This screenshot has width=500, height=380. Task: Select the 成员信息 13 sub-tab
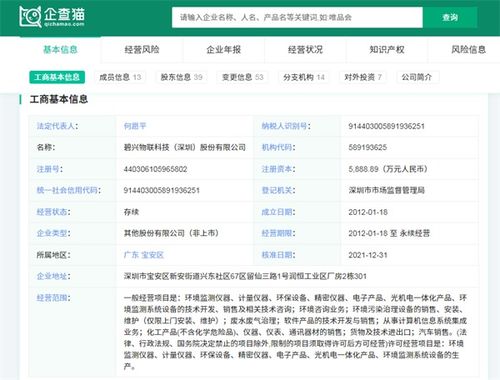[x=120, y=77]
